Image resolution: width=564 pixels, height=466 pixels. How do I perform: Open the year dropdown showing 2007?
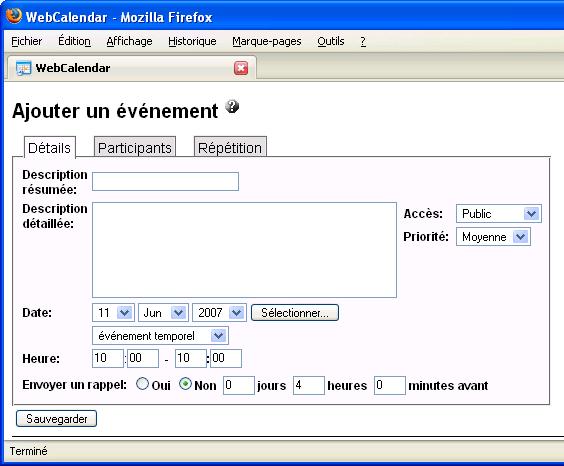(219, 312)
